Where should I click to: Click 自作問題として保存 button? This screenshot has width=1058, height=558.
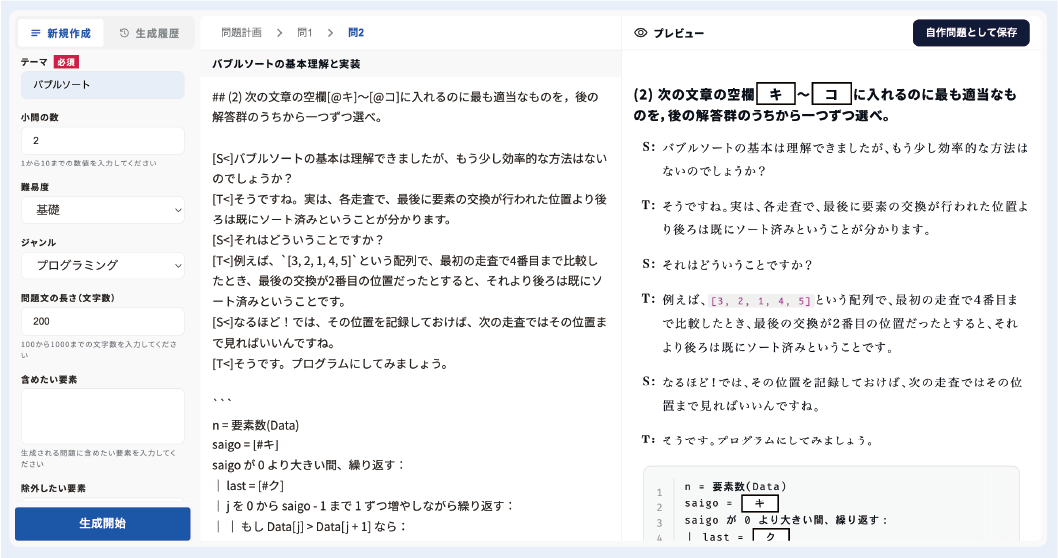click(971, 32)
